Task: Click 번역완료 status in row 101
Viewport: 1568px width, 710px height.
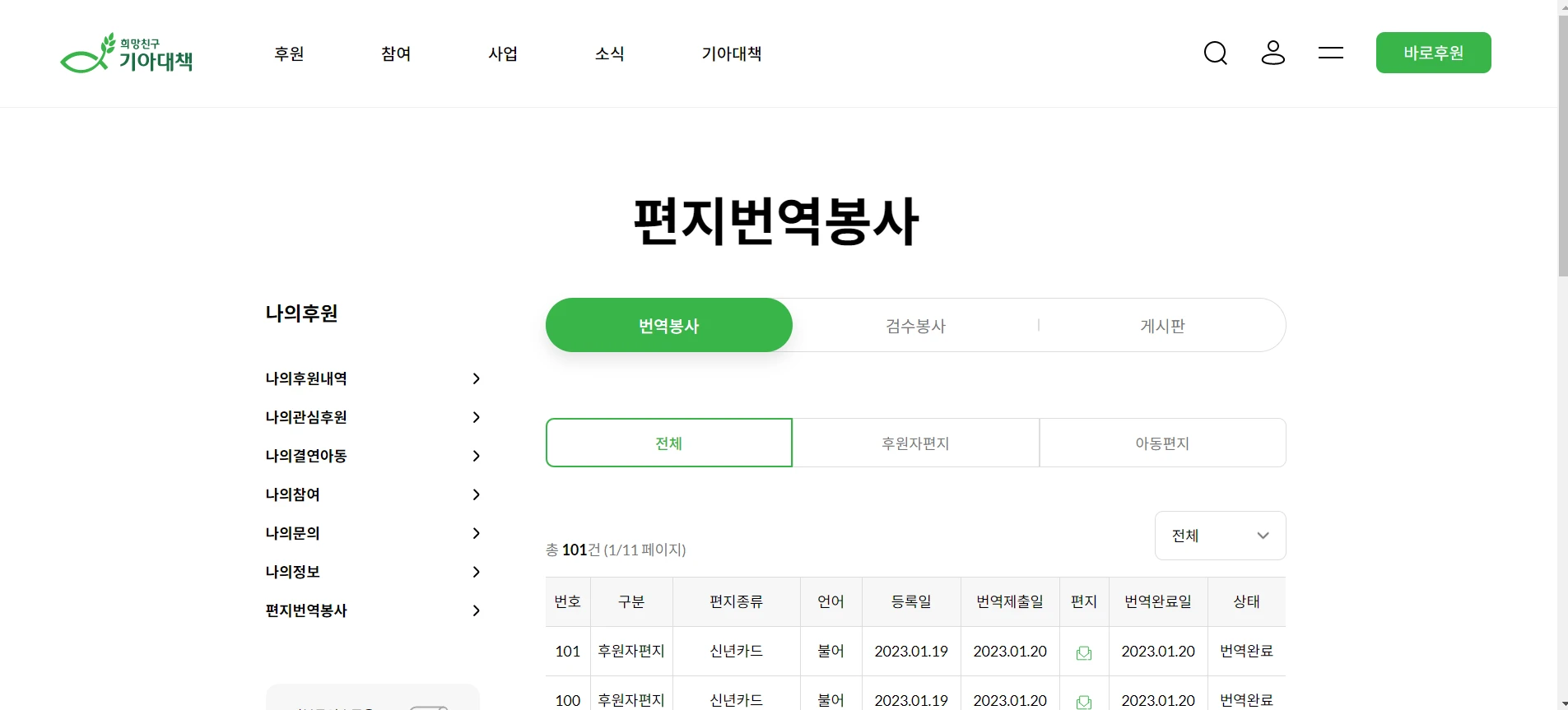Action: coord(1247,651)
